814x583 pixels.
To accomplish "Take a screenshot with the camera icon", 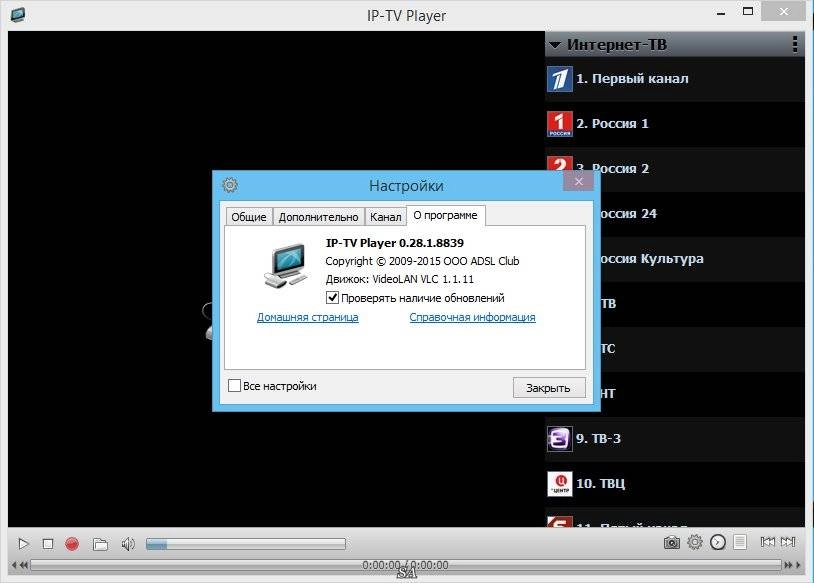I will pyautogui.click(x=672, y=543).
